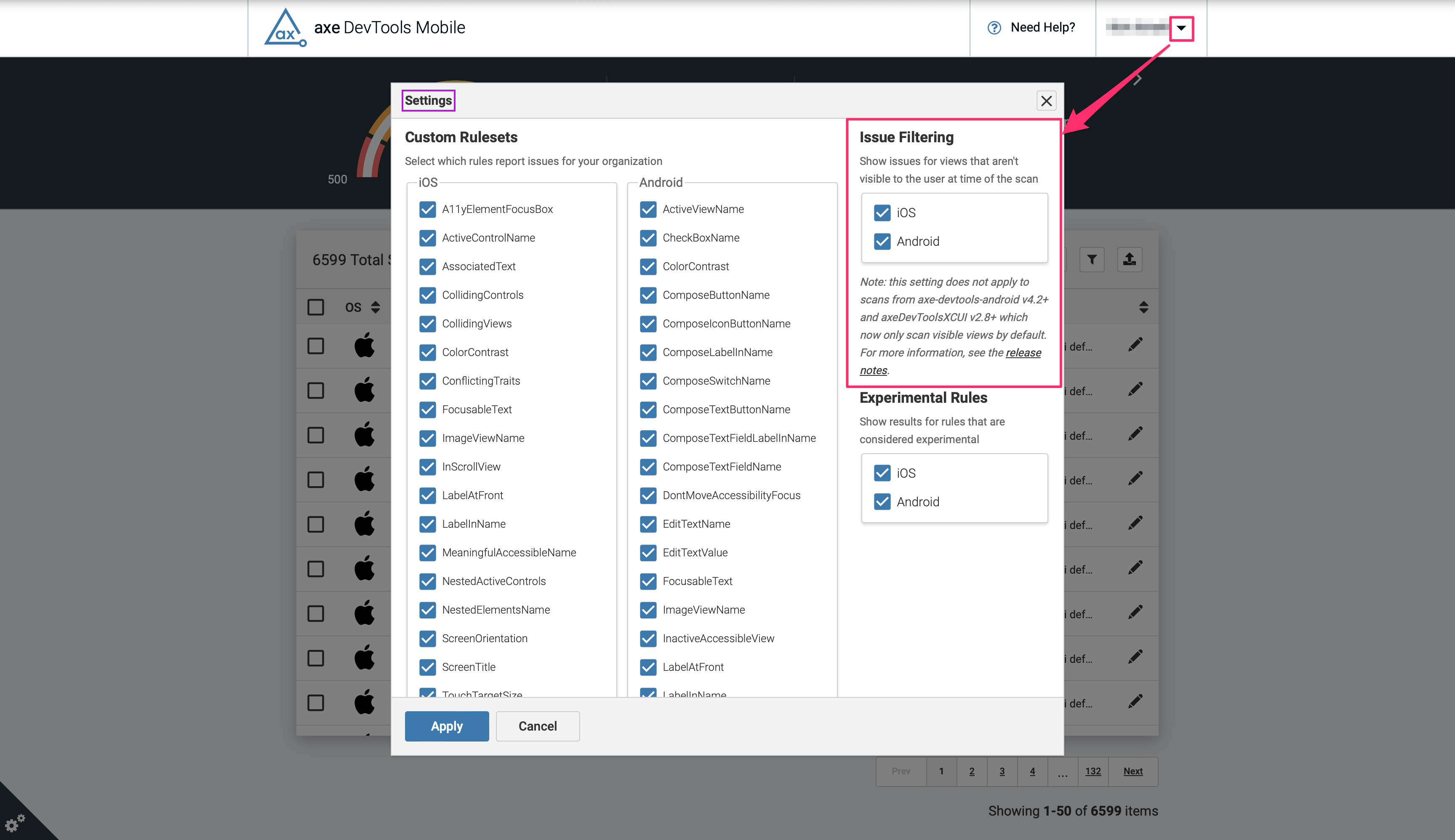Click the export upload icon

pos(1130,260)
